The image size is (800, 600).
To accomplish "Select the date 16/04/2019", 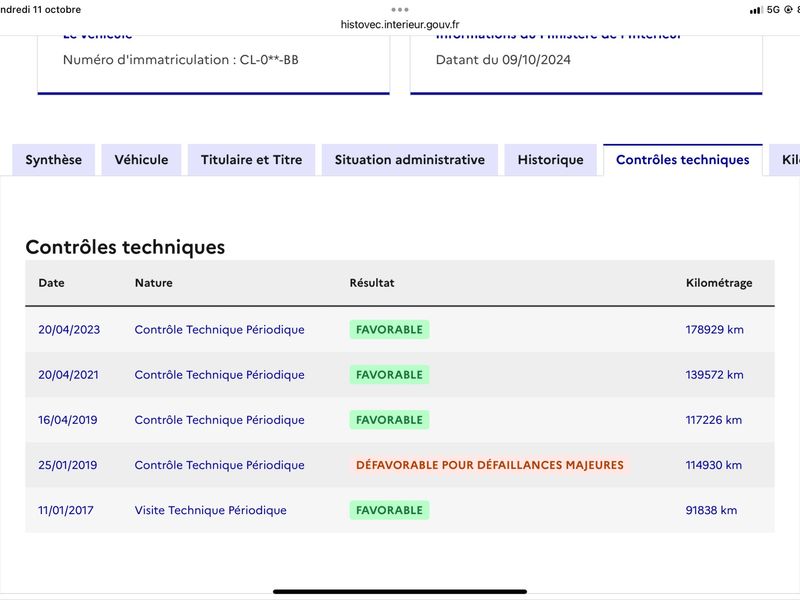I will point(67,420).
